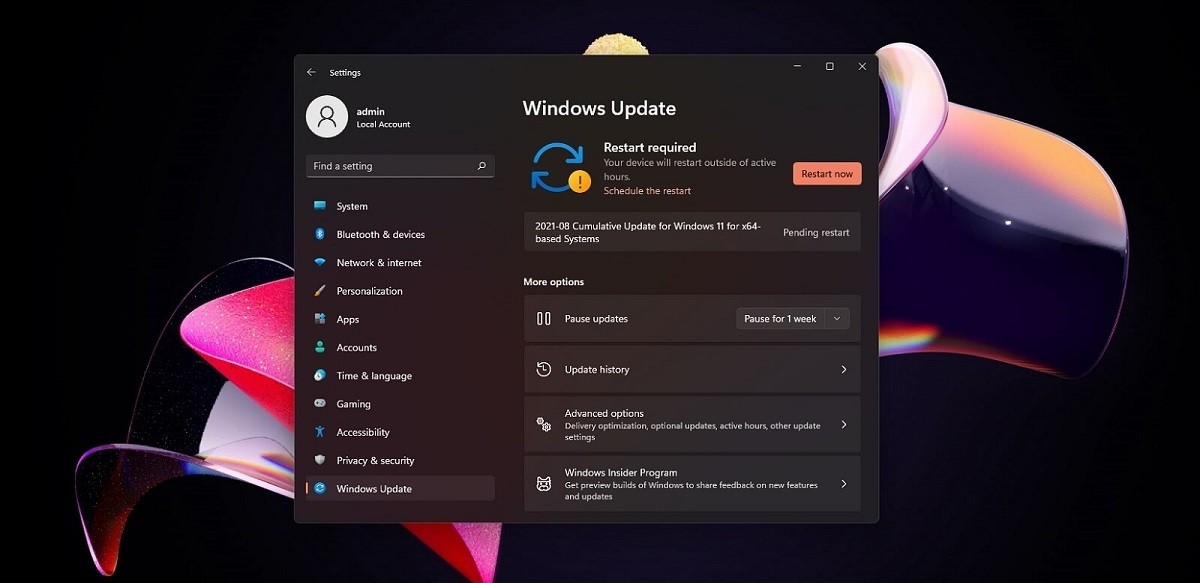1200x583 pixels.
Task: Click the Personalization brush icon
Action: pos(320,291)
